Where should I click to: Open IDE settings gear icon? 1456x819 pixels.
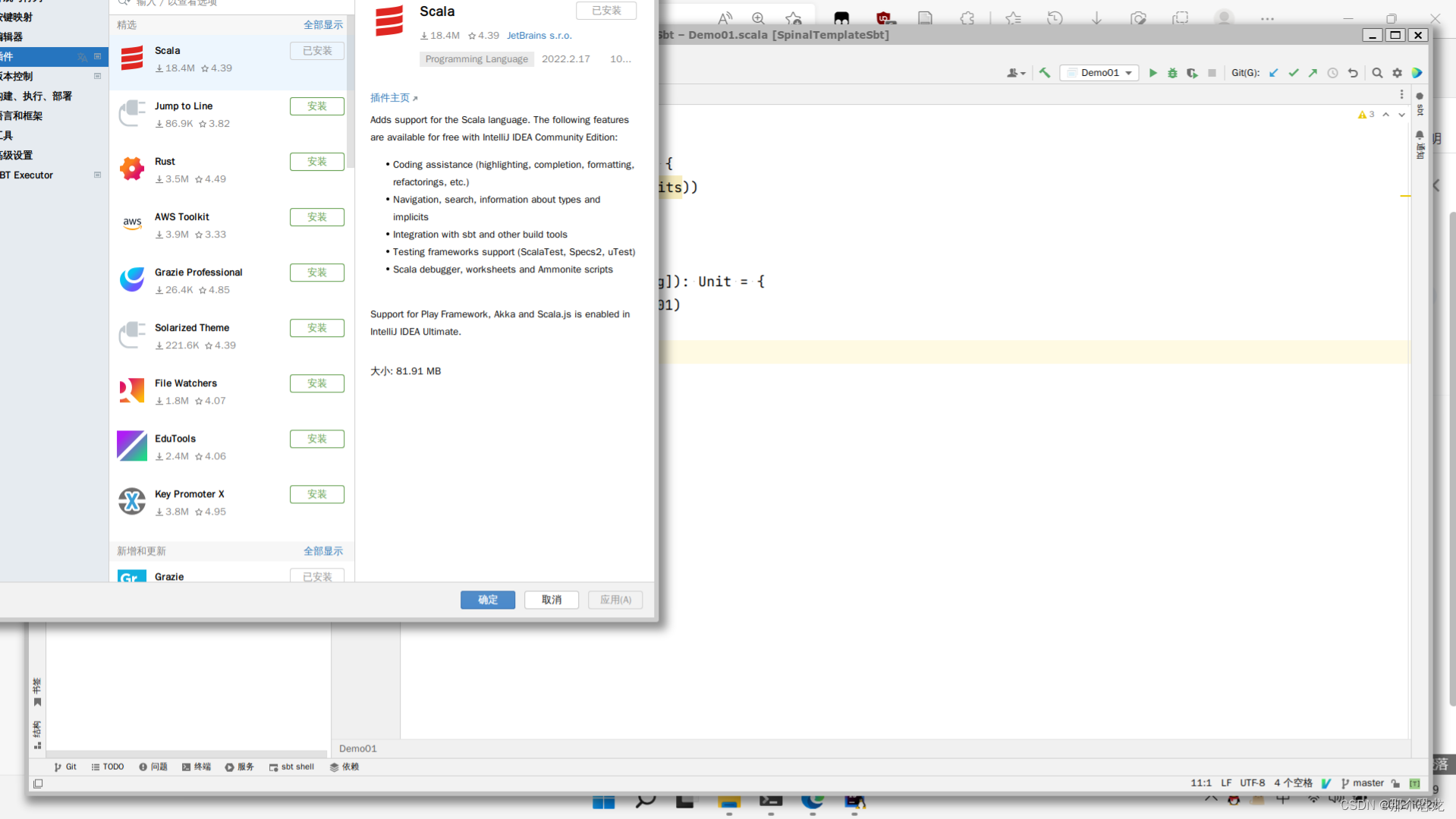click(x=1397, y=73)
